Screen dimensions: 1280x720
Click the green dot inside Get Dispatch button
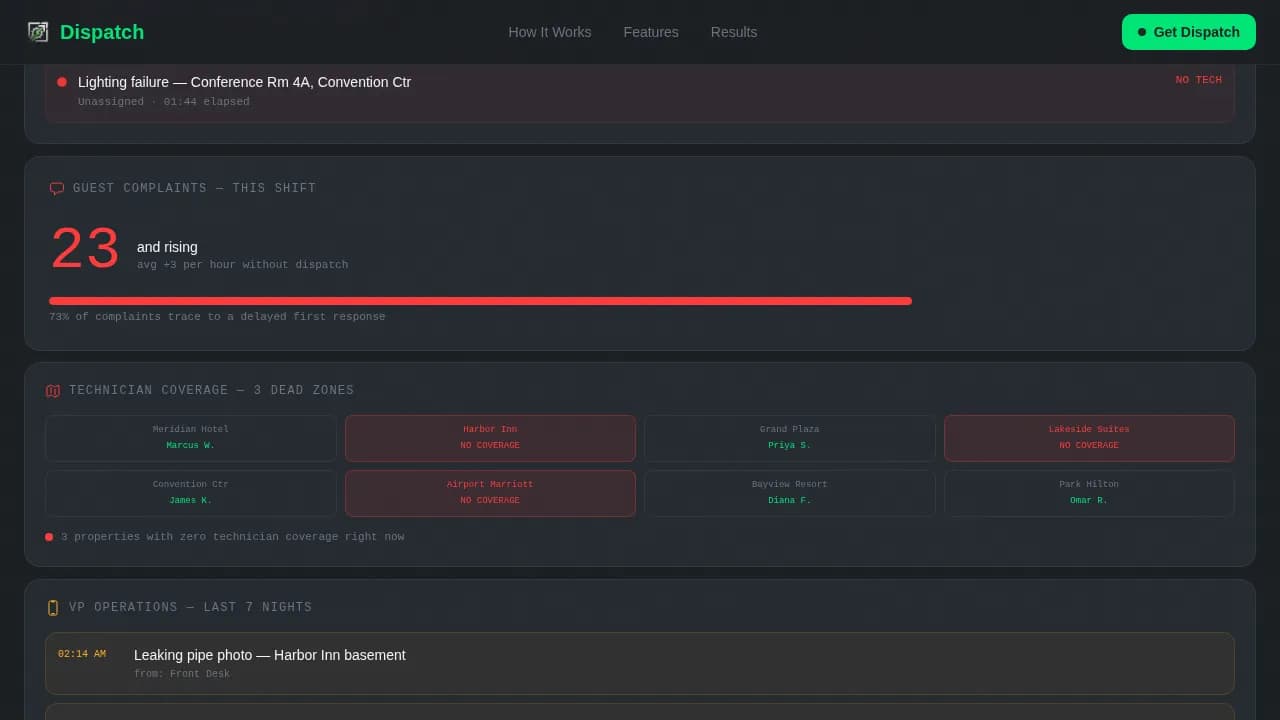tap(1140, 32)
